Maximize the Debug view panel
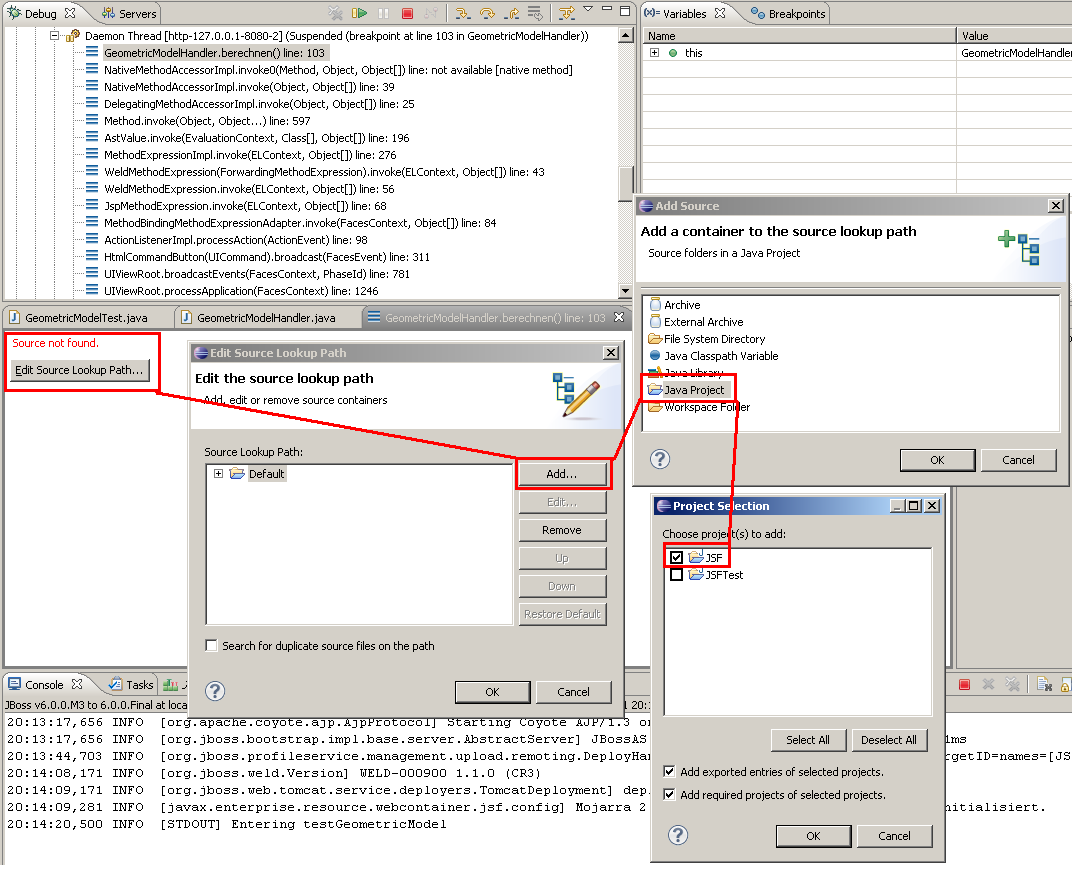The width and height of the screenshot is (1073, 869). (x=625, y=11)
